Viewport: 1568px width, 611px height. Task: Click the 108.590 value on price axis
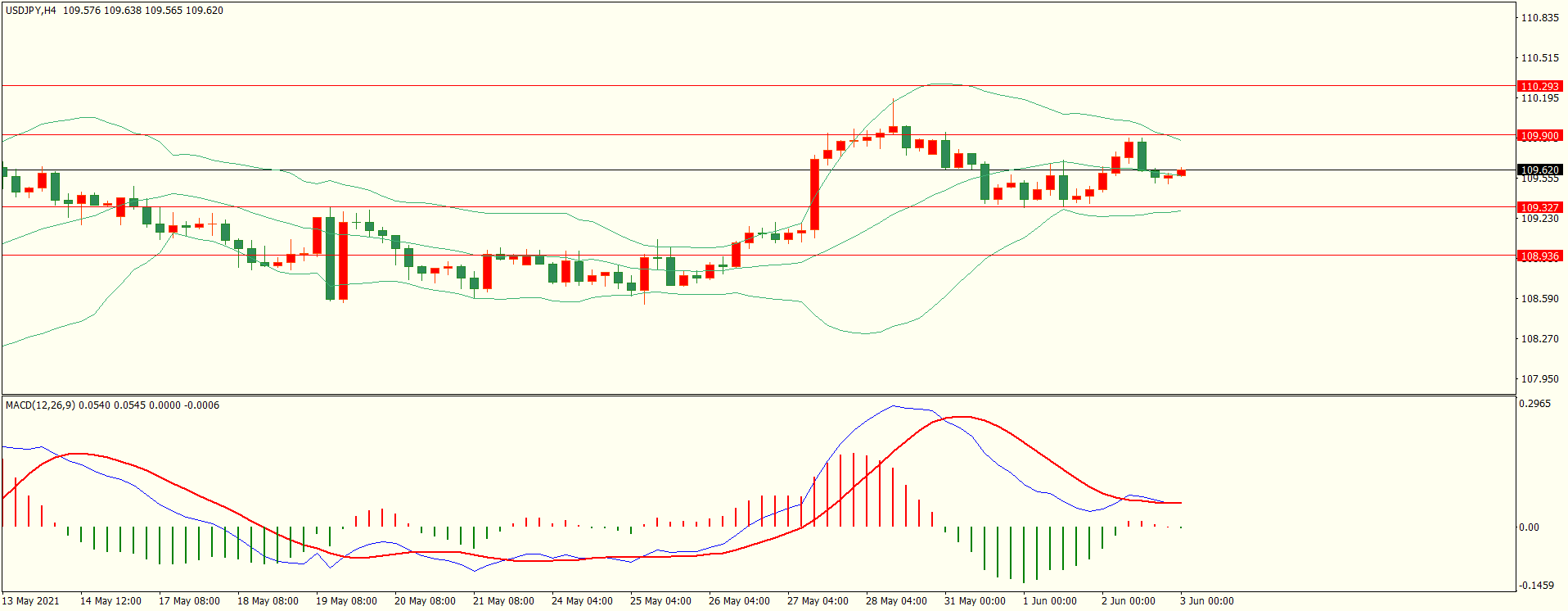[1539, 299]
